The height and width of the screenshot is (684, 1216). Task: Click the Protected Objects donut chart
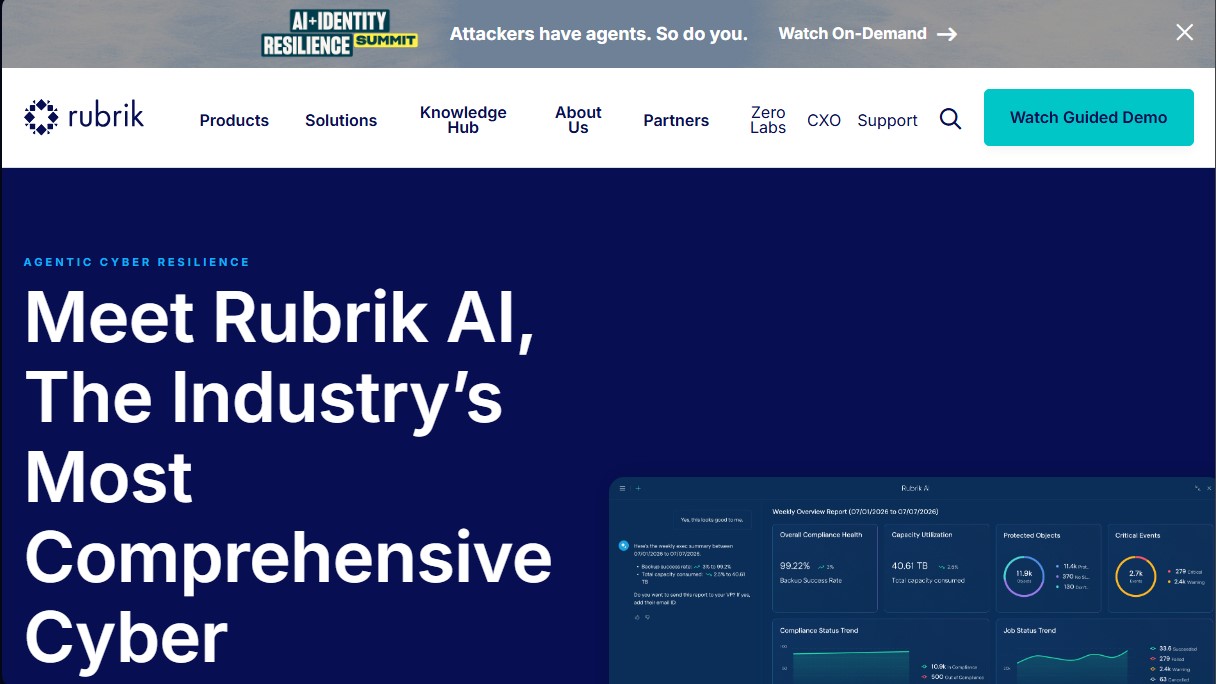click(x=1024, y=576)
